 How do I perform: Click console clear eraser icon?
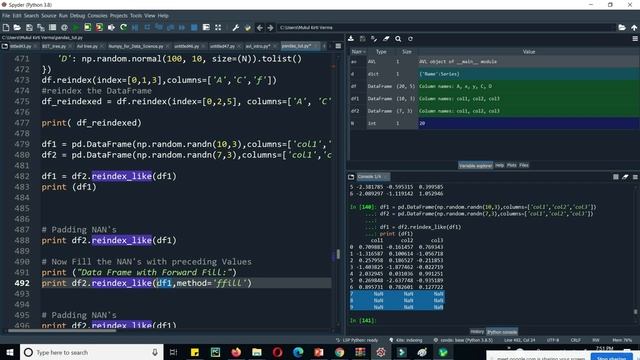point(625,177)
